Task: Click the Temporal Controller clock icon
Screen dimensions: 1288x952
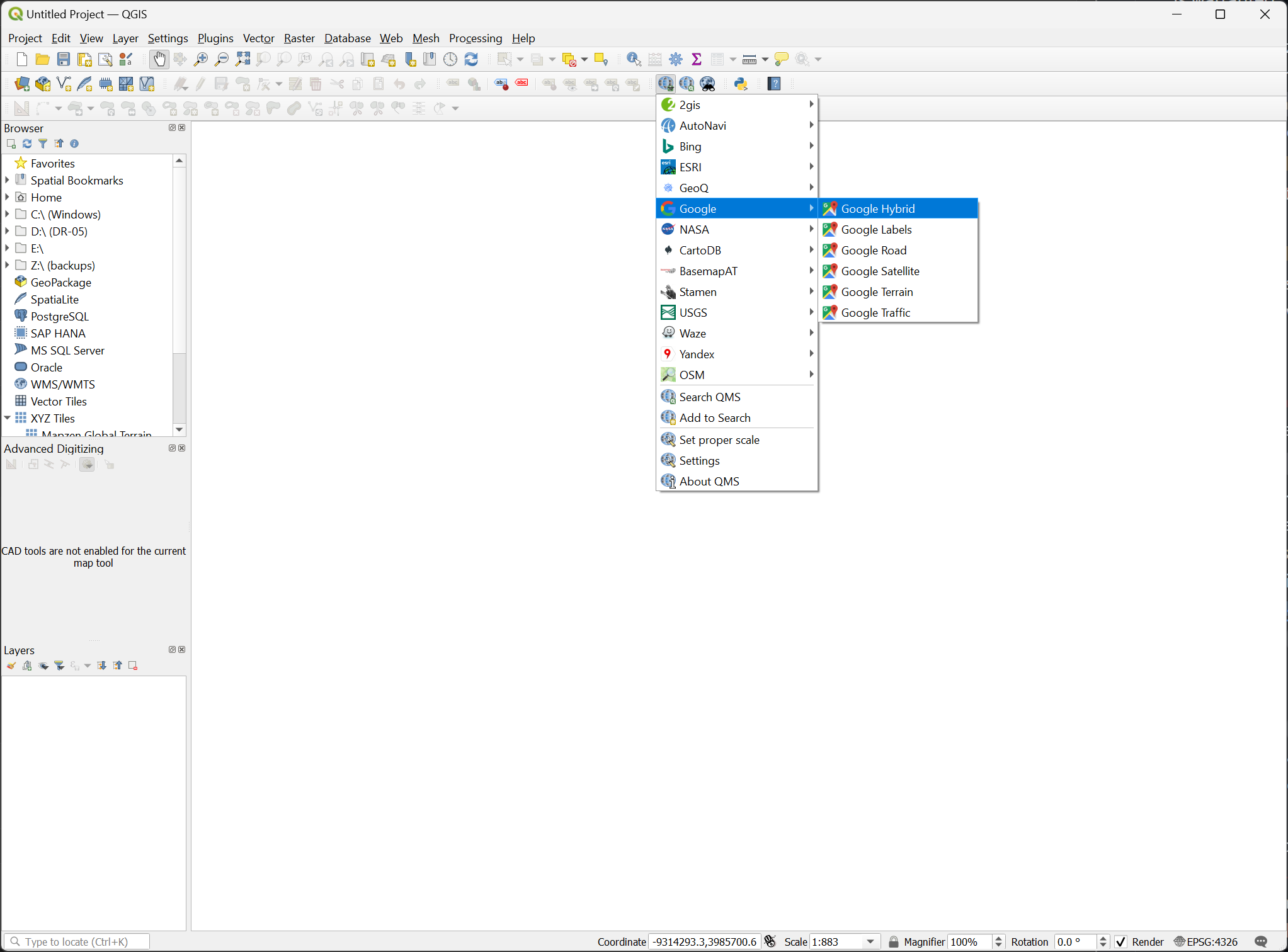Action: tap(450, 59)
